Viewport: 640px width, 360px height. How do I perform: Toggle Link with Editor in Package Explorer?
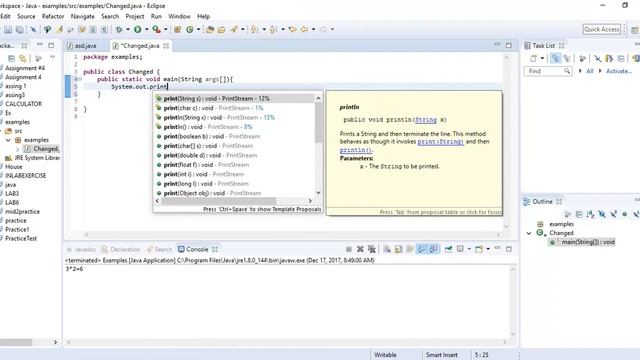pos(23,58)
